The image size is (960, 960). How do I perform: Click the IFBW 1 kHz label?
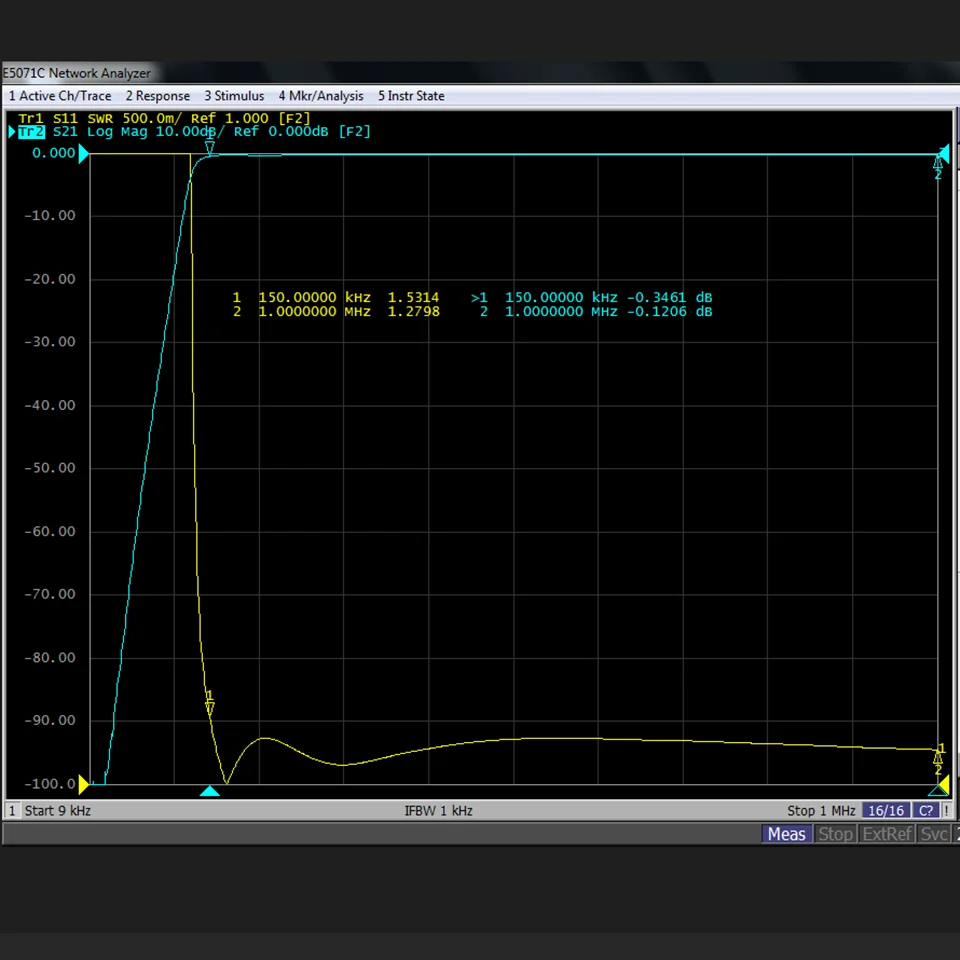[438, 811]
